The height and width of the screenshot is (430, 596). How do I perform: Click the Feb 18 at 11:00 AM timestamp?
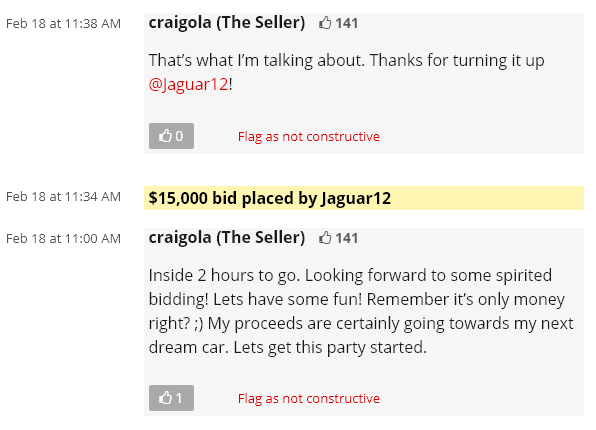[63, 238]
